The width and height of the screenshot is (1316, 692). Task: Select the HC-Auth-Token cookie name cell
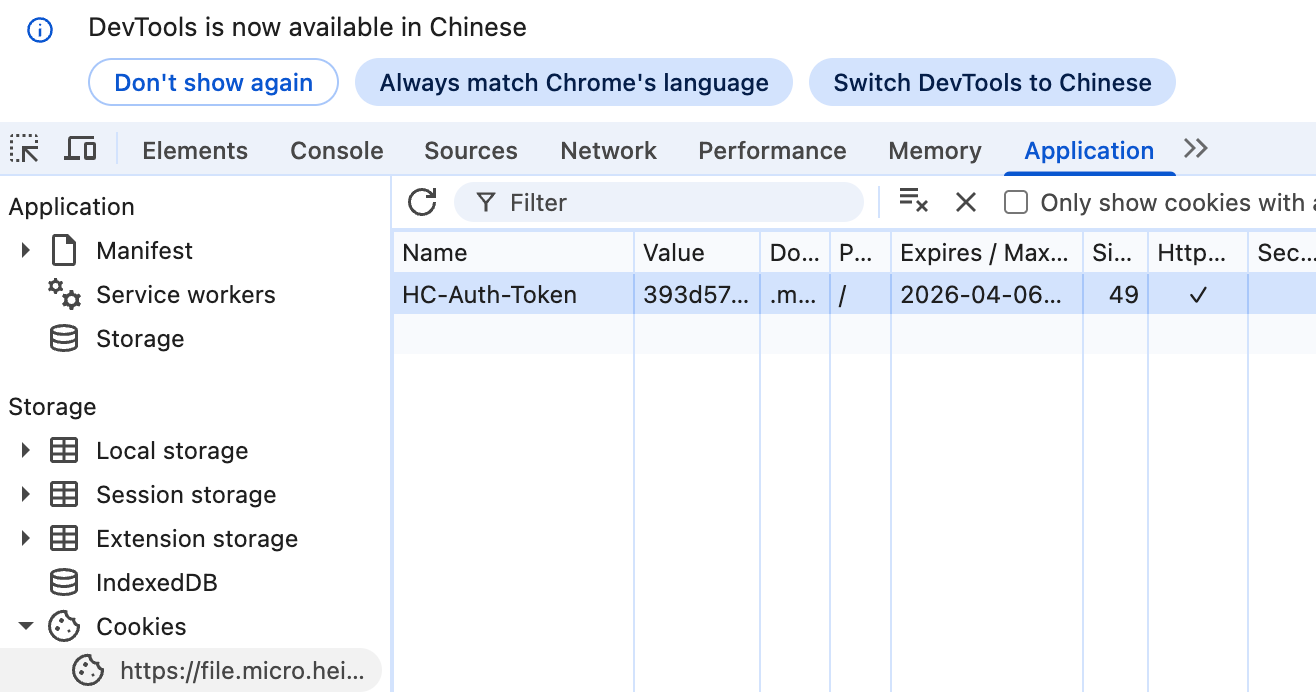tap(513, 294)
